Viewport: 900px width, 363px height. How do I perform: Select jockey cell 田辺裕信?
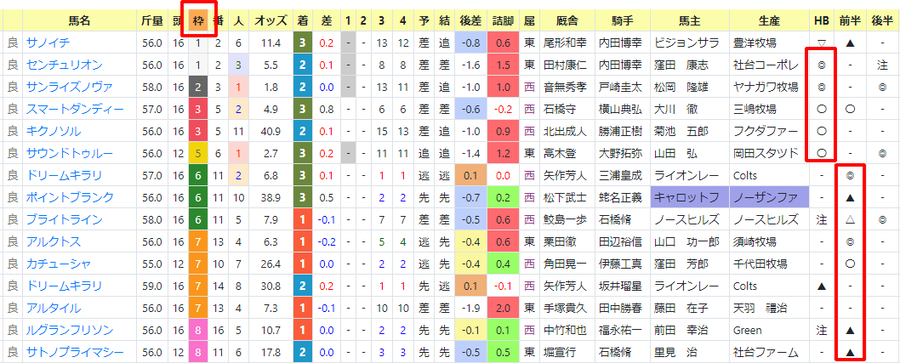[x=622, y=242]
